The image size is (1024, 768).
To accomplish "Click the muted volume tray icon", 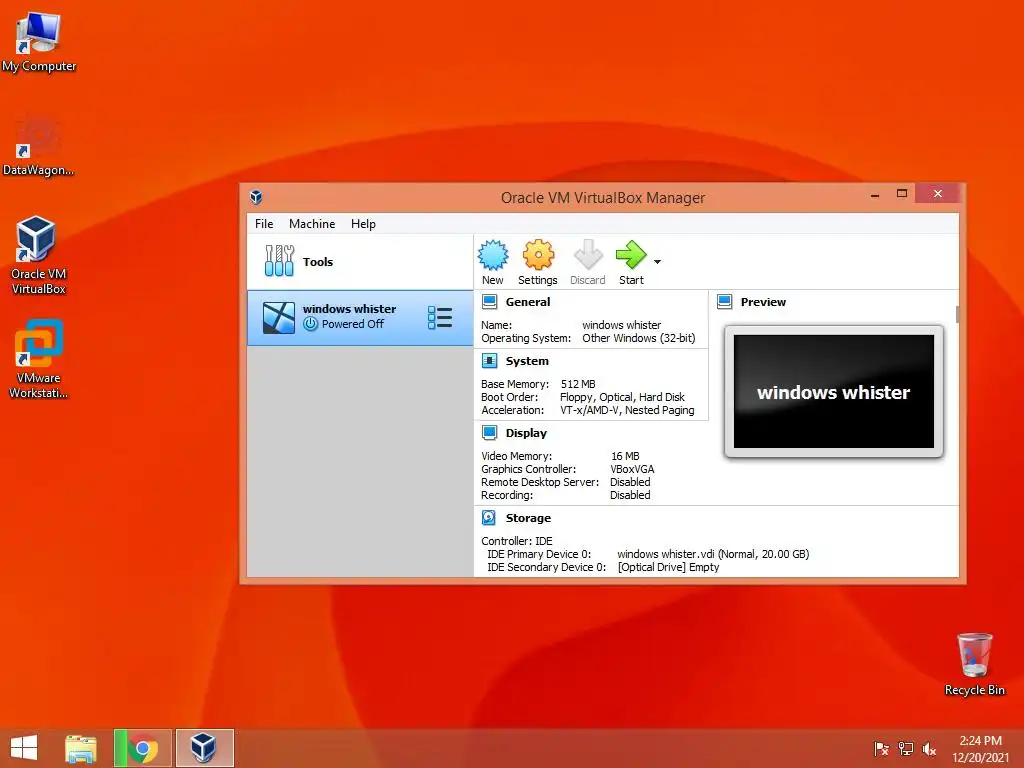I will coord(929,748).
